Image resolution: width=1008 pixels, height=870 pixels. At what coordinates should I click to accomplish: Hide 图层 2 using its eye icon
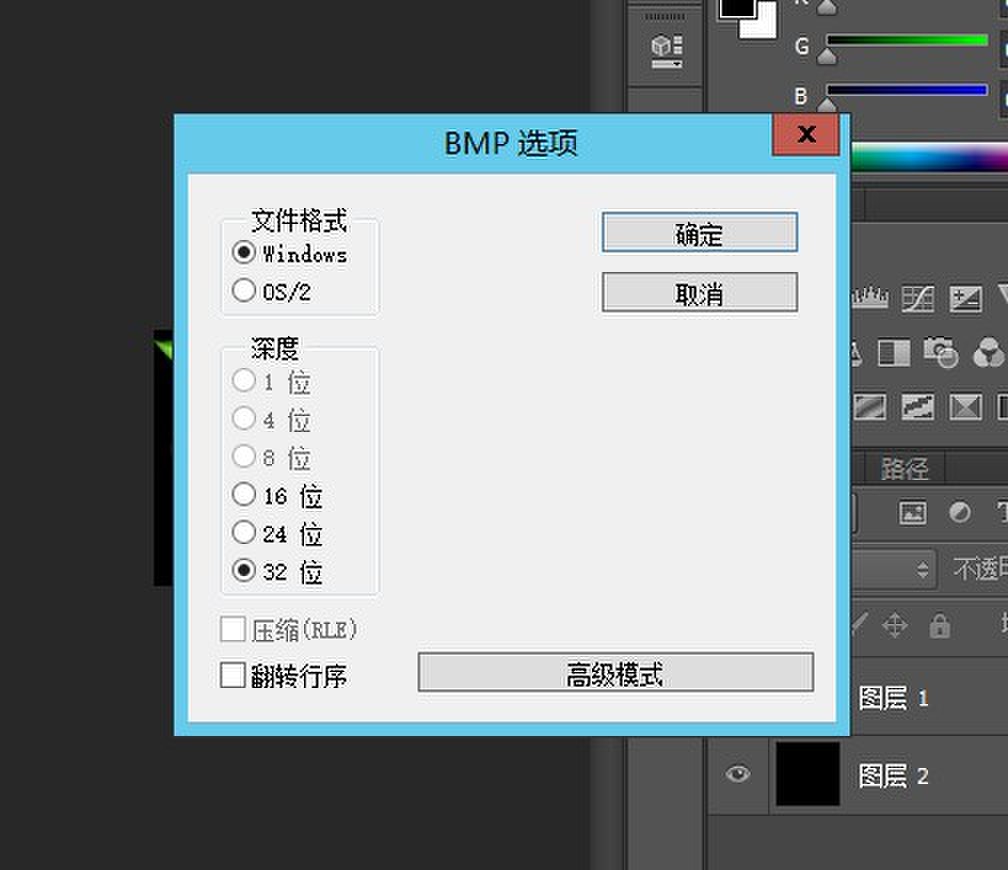tap(738, 775)
